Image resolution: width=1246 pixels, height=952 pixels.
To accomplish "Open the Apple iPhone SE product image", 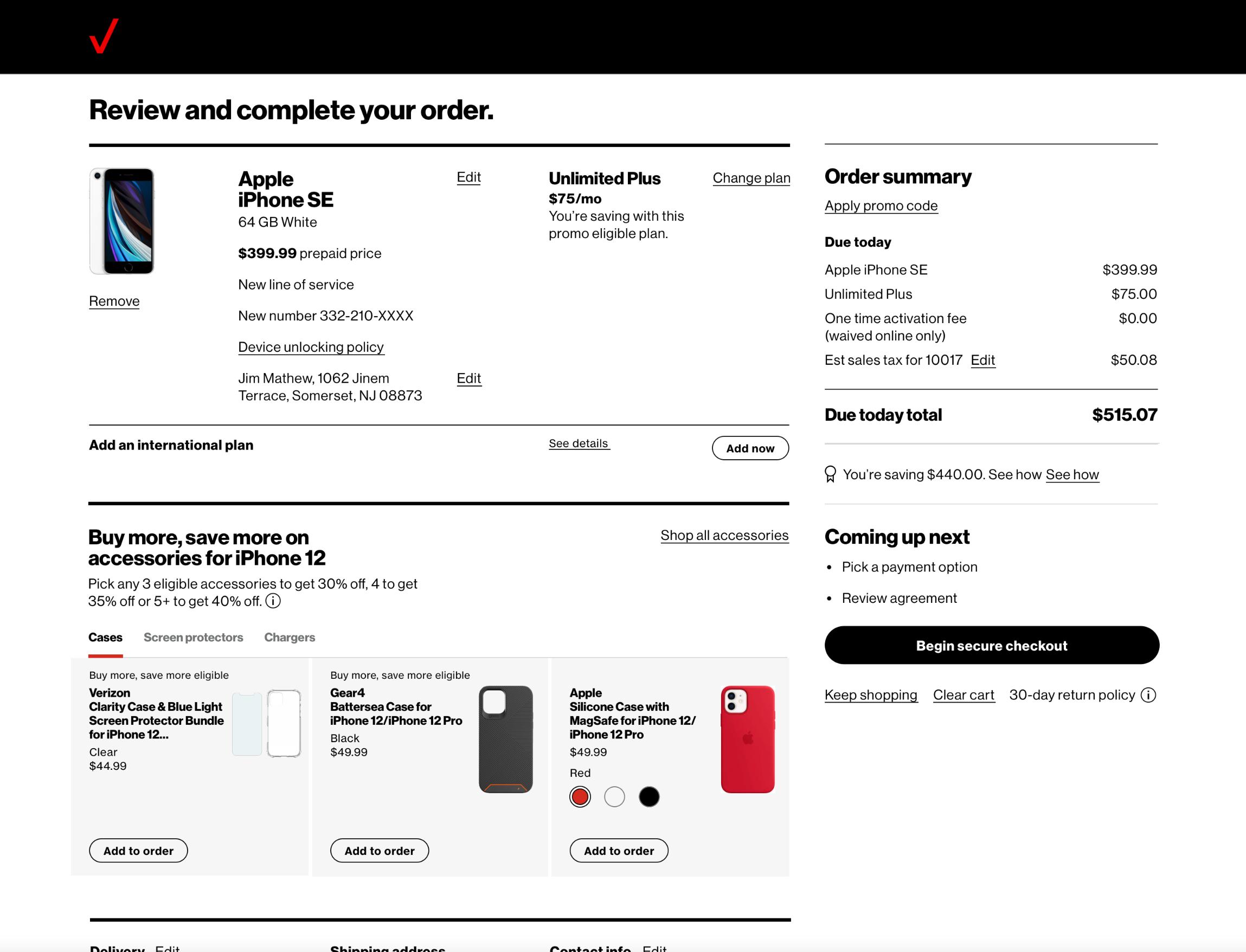I will pyautogui.click(x=122, y=221).
